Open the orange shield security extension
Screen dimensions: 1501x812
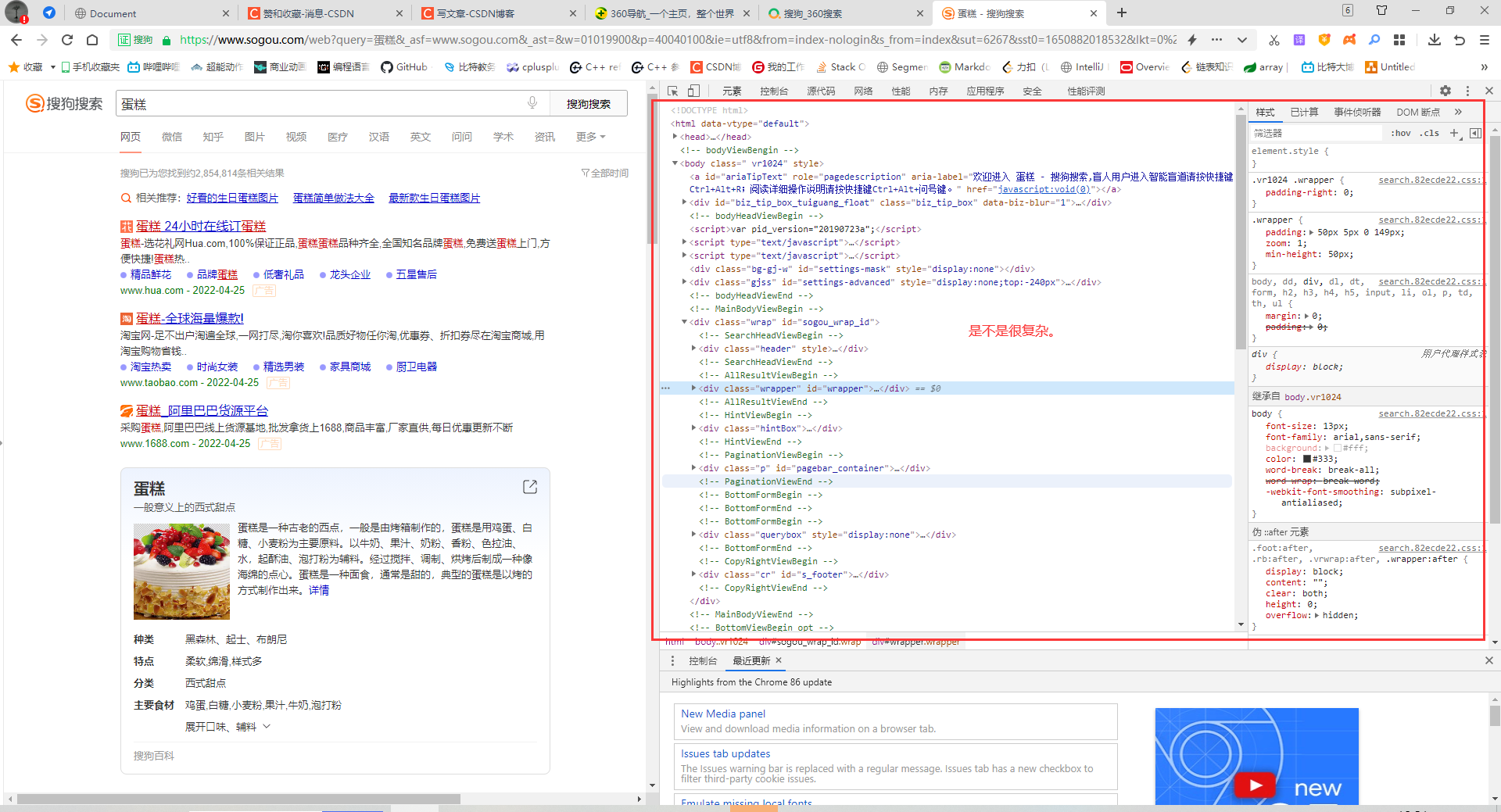coord(1324,40)
